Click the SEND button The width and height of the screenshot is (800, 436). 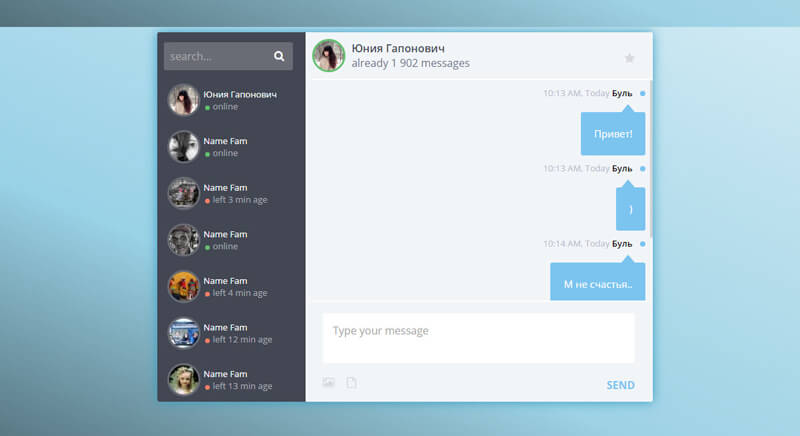(620, 385)
